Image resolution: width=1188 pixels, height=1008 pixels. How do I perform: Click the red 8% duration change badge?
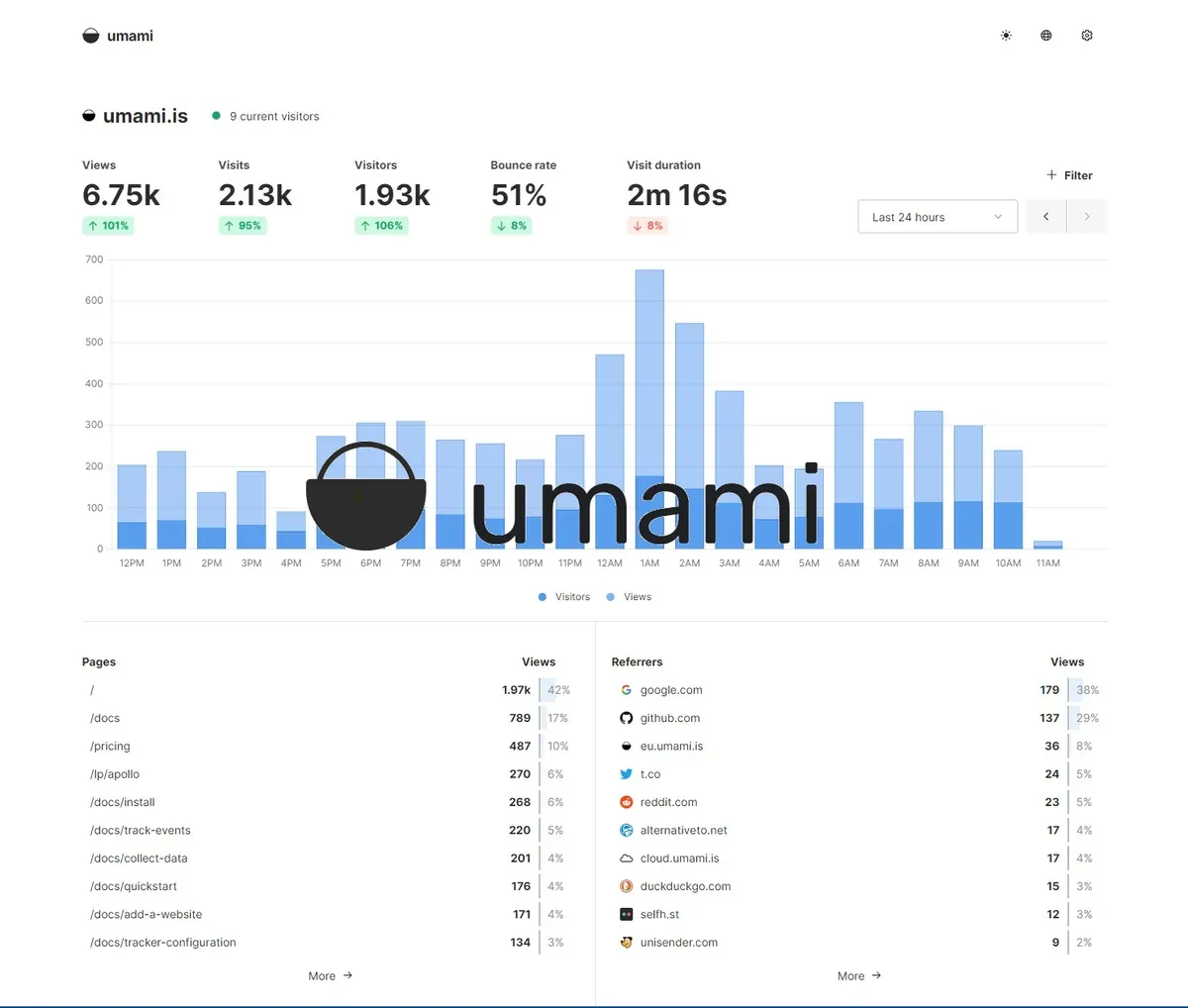click(x=647, y=226)
